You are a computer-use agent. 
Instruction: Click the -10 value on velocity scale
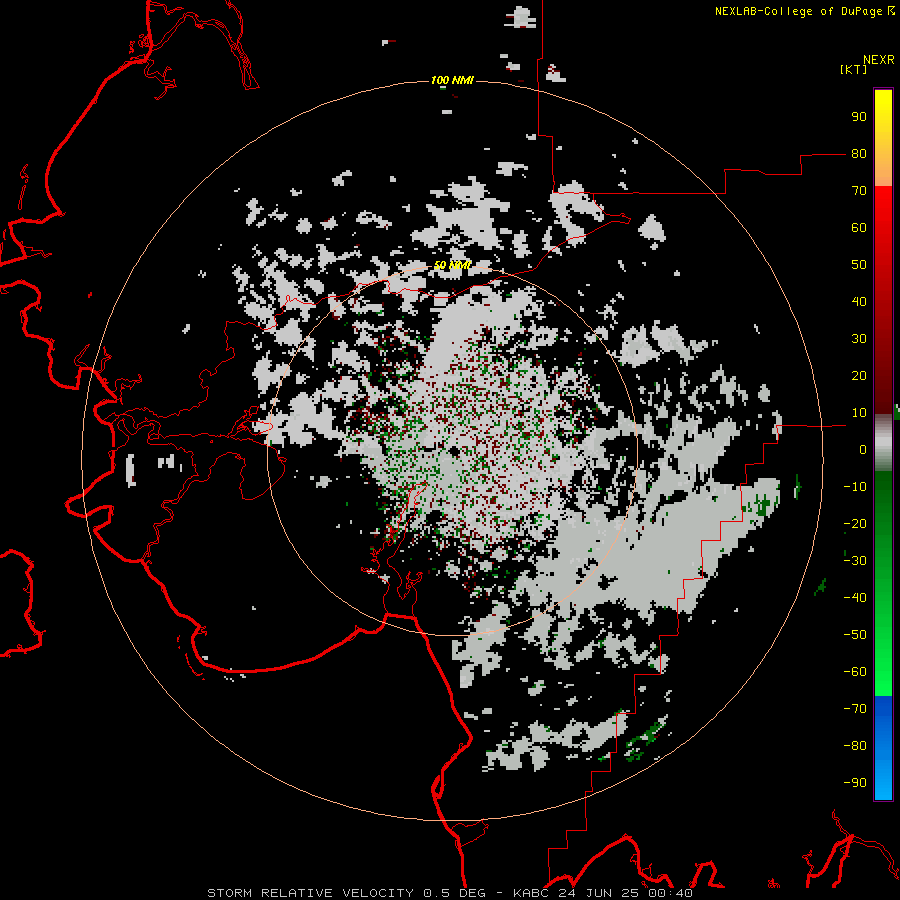coord(855,487)
